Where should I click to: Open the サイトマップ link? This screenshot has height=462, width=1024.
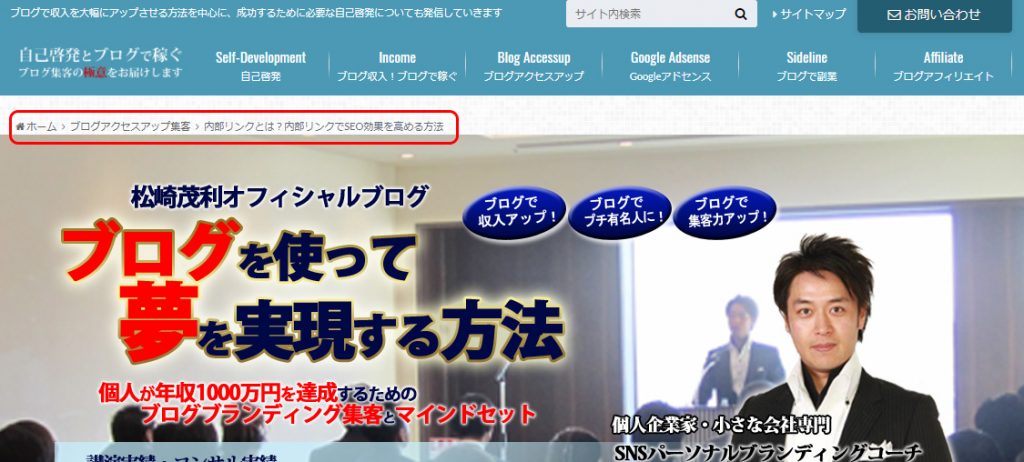point(808,14)
